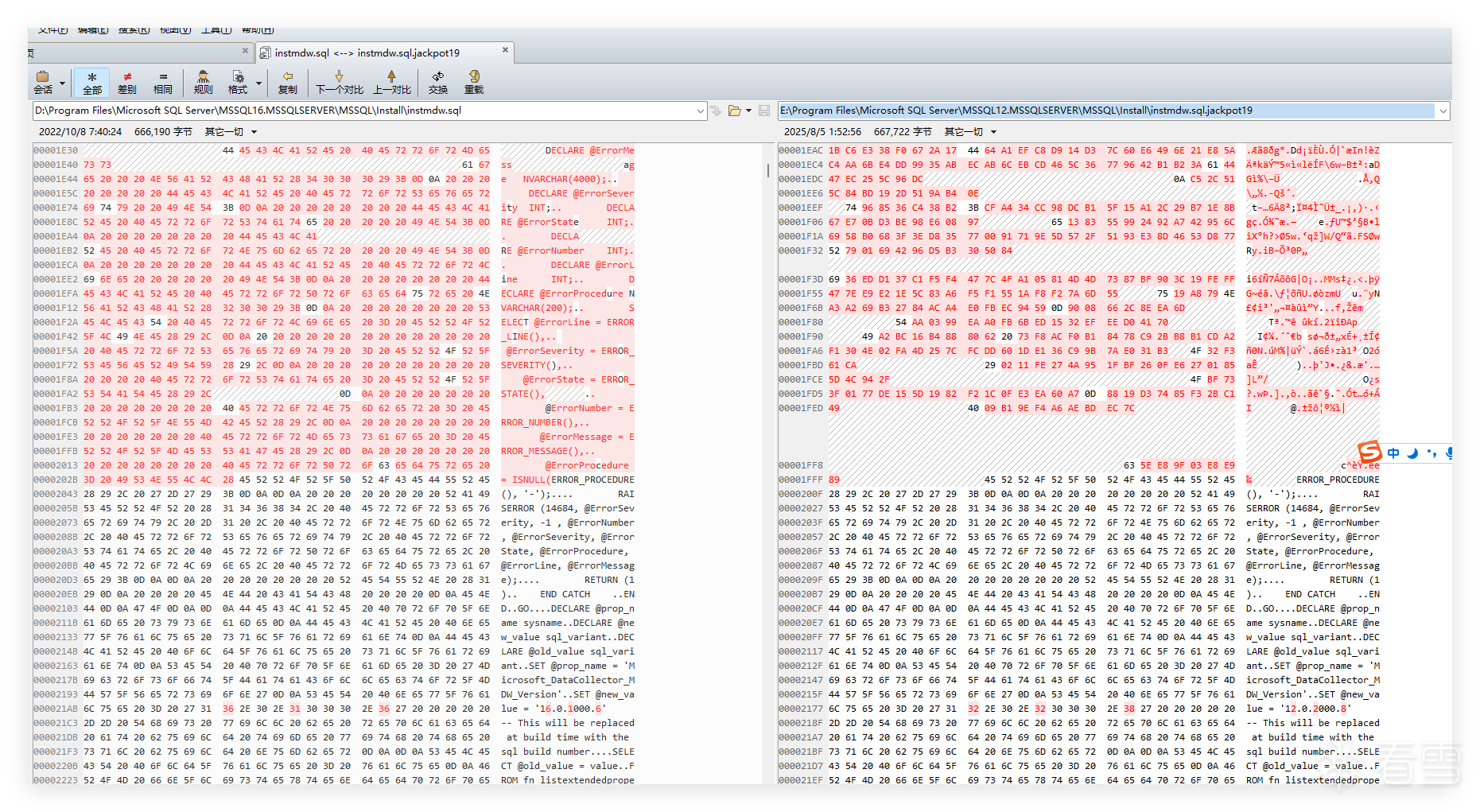Expand the 格式 format dropdown arrow
The width and height of the screenshot is (1480, 812).
[258, 83]
